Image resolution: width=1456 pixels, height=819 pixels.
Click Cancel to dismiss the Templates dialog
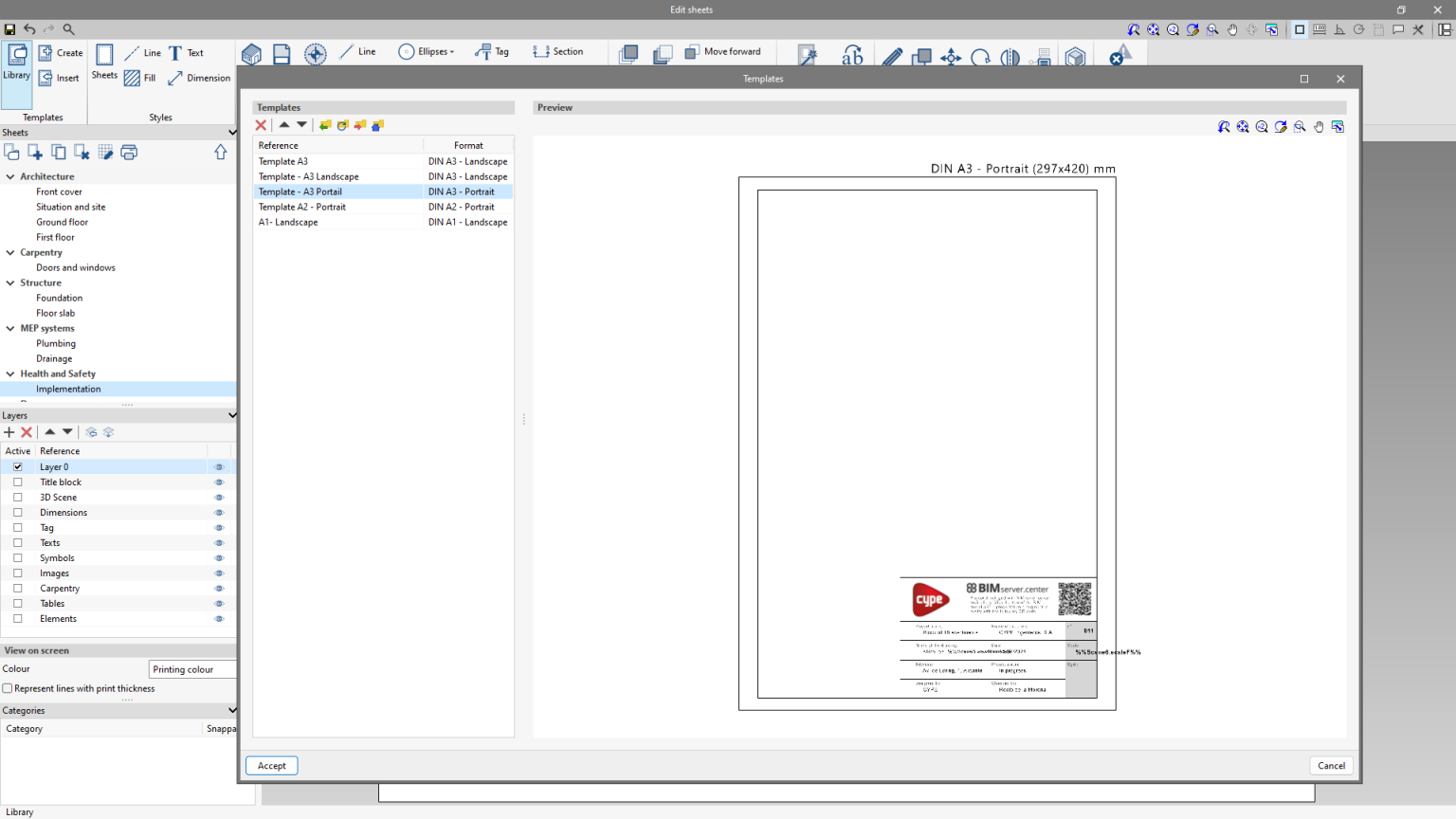pyautogui.click(x=1331, y=765)
